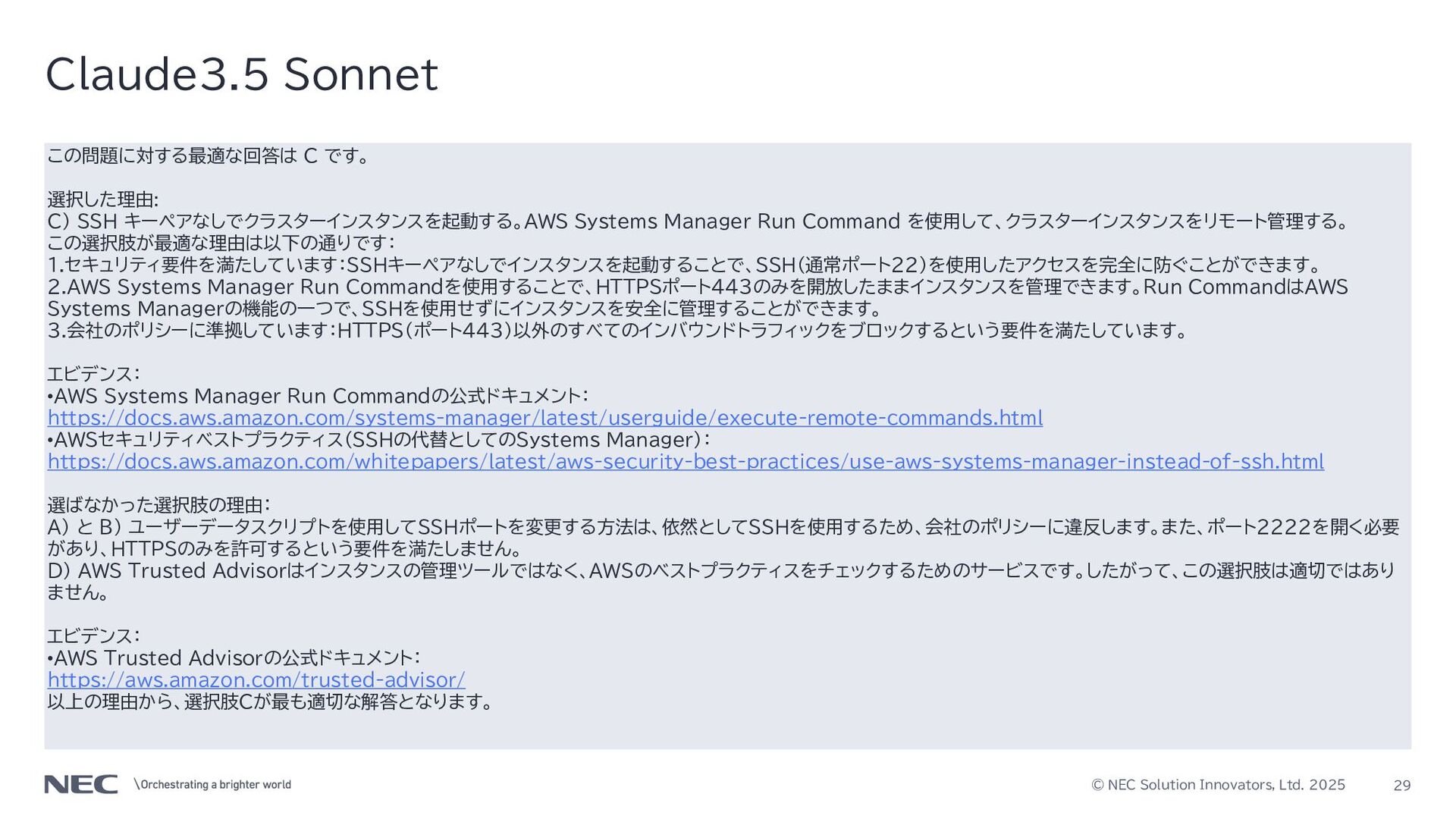This screenshot has height=819, width=1456.
Task: Click the slide page number 29
Action: point(1402,786)
